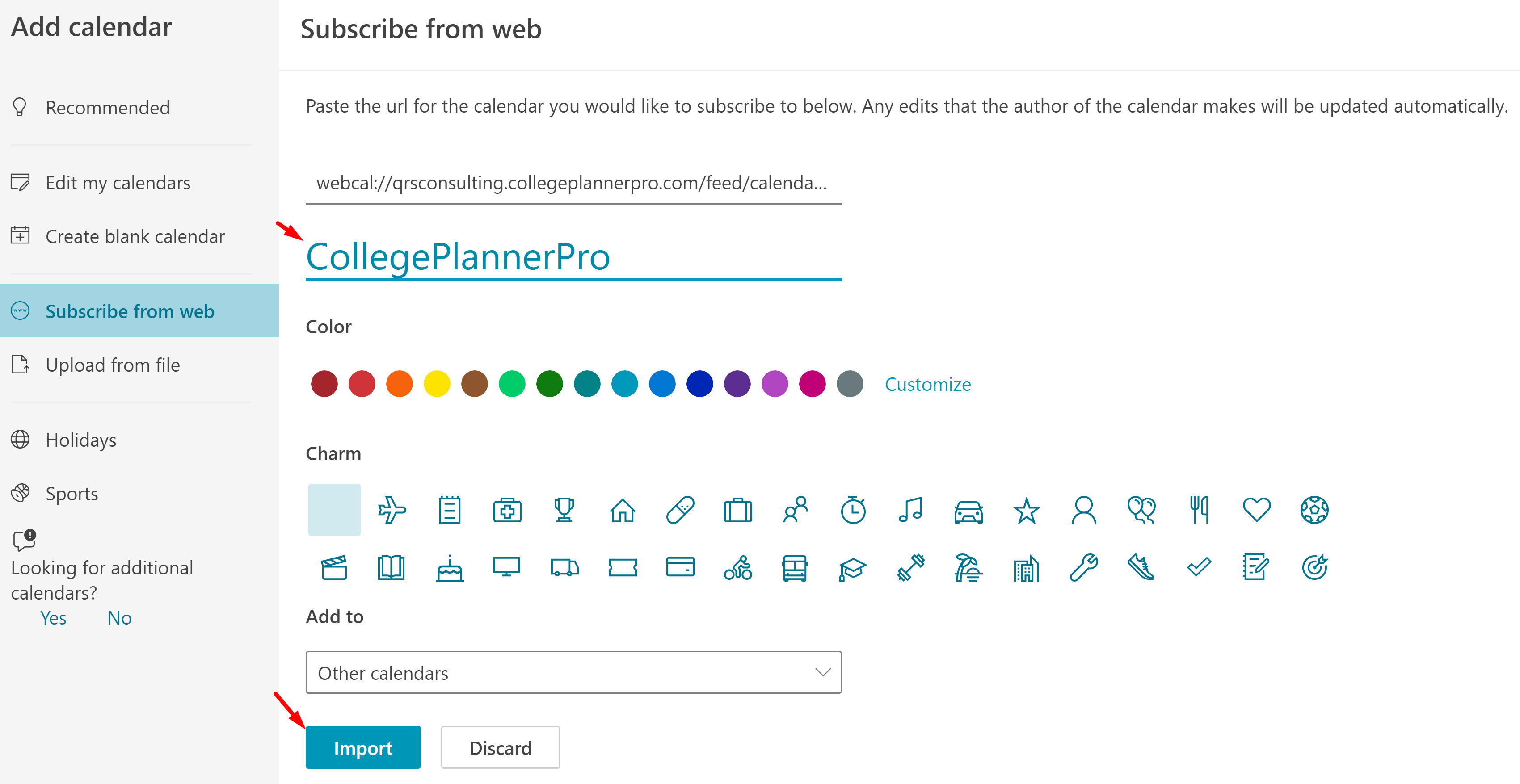Choose the soccer ball charm
The height and width of the screenshot is (784, 1520).
coord(1315,510)
